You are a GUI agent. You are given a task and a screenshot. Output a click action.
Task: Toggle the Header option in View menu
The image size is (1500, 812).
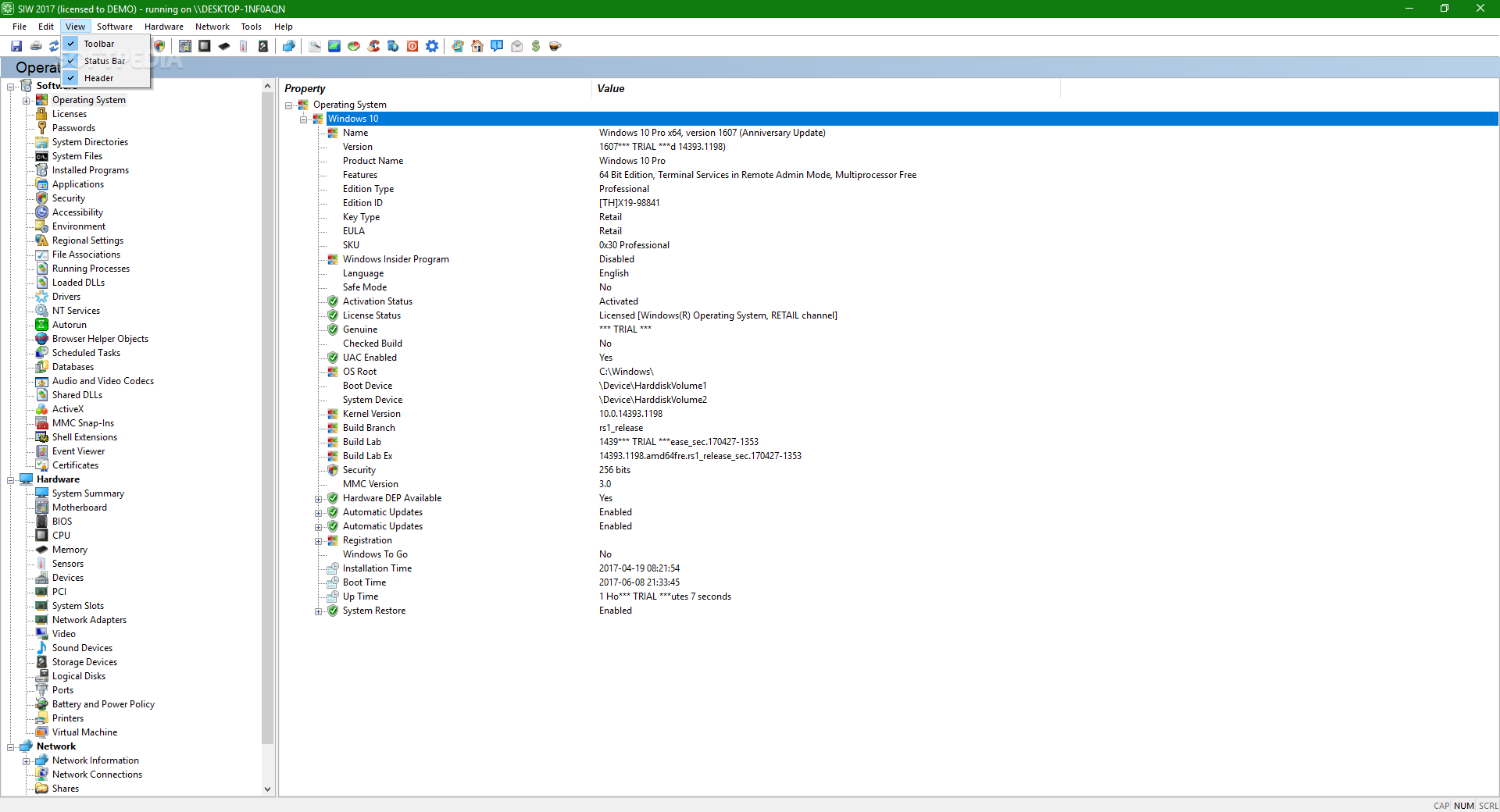[x=106, y=78]
